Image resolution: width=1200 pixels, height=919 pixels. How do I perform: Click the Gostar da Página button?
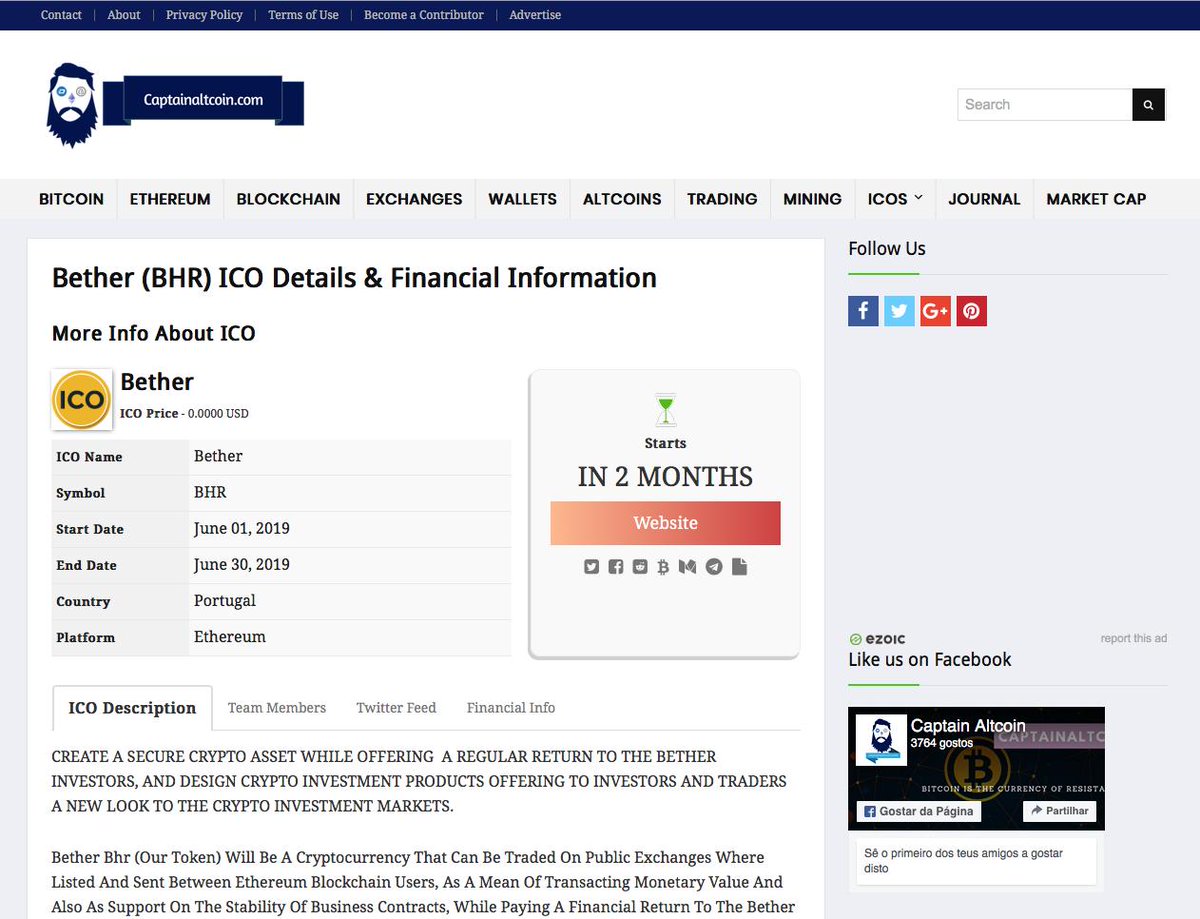point(918,811)
